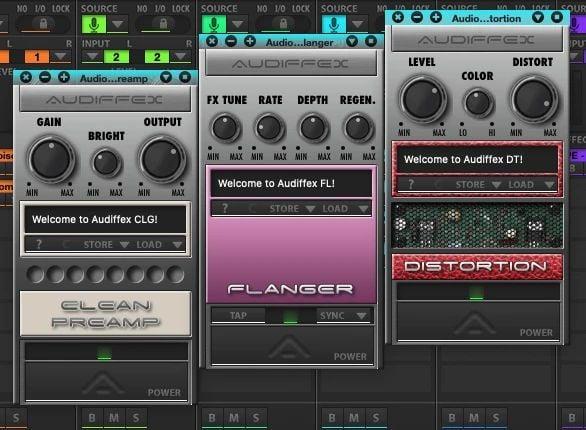Click the minus icon on Flanger window
586x430 pixels.
[231, 41]
